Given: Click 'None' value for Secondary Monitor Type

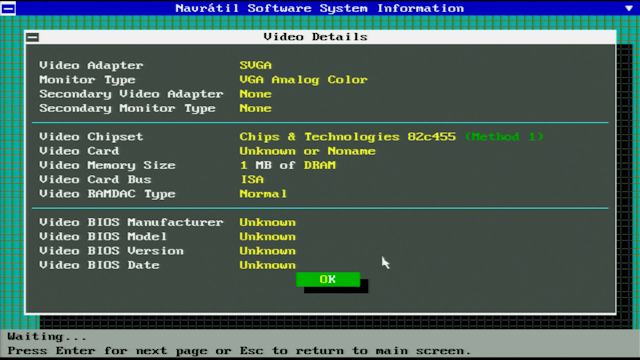Looking at the screenshot, I should pyautogui.click(x=256, y=108).
